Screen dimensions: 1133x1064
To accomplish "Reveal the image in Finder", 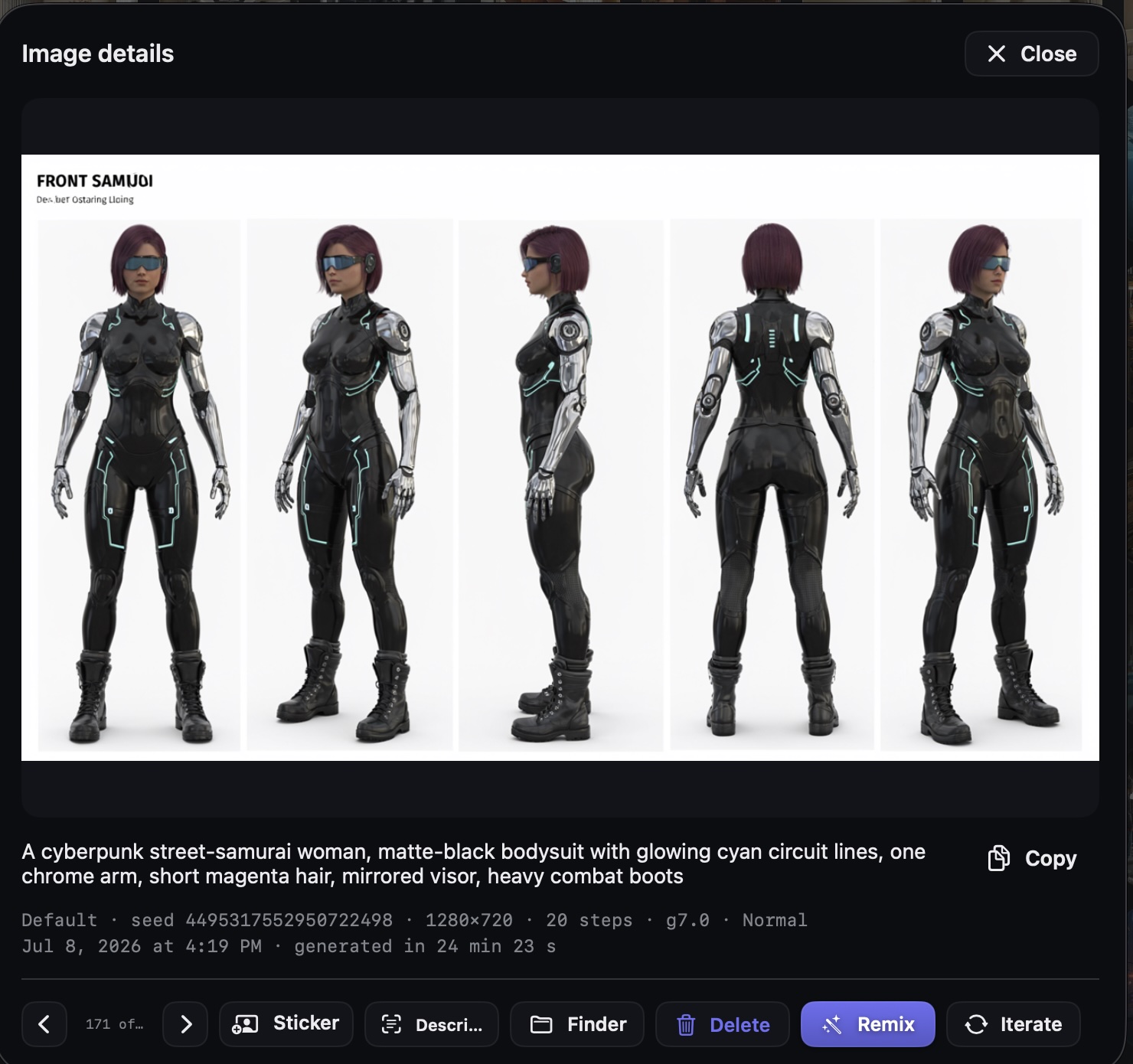I will (577, 1024).
